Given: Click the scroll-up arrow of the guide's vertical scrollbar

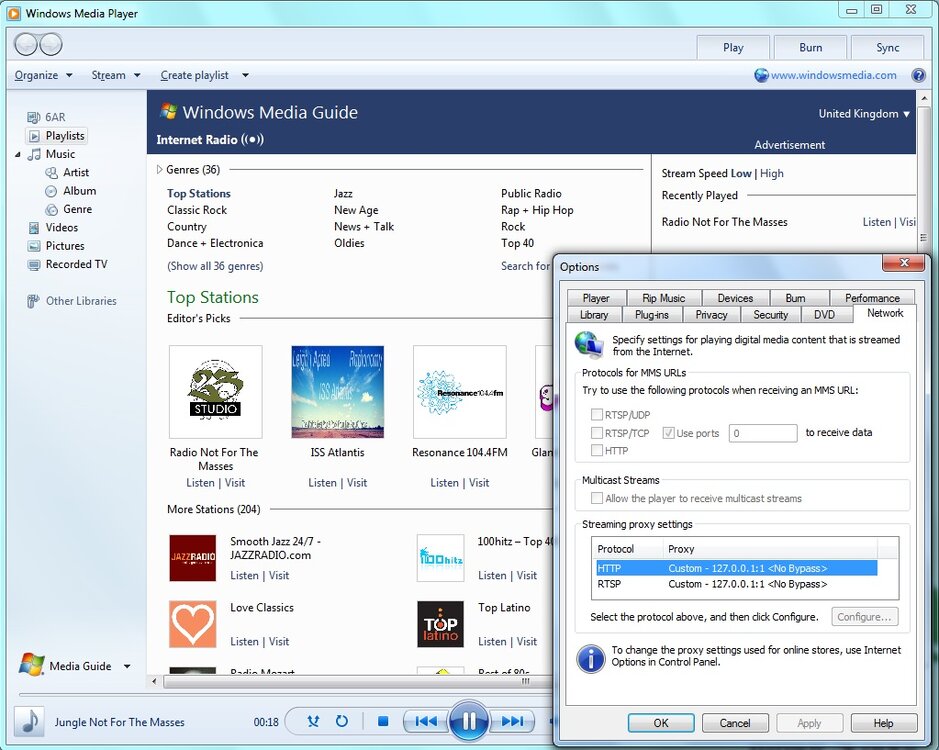Looking at the screenshot, I should pos(924,98).
